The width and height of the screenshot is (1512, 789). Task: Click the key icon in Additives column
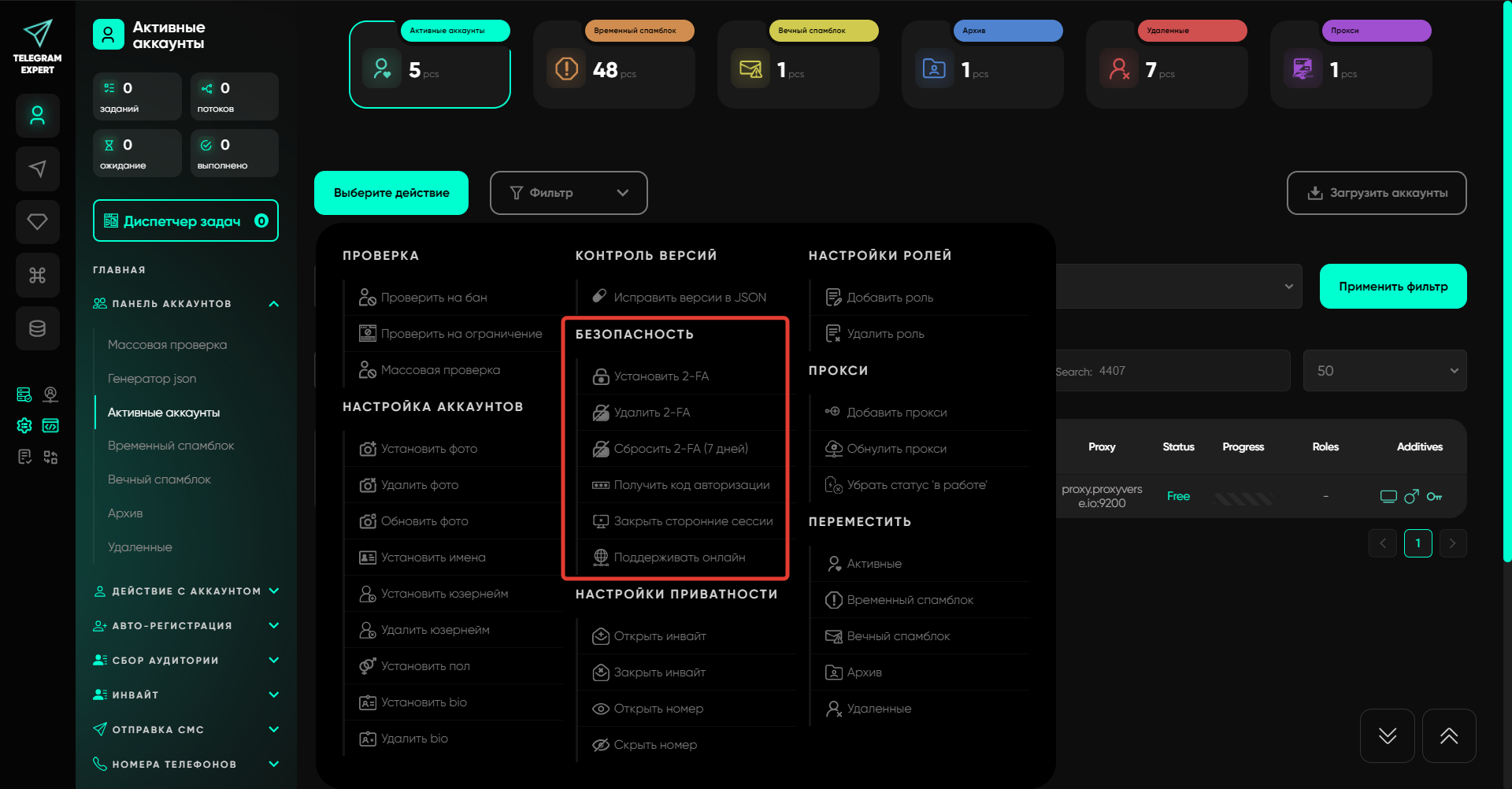click(x=1434, y=496)
